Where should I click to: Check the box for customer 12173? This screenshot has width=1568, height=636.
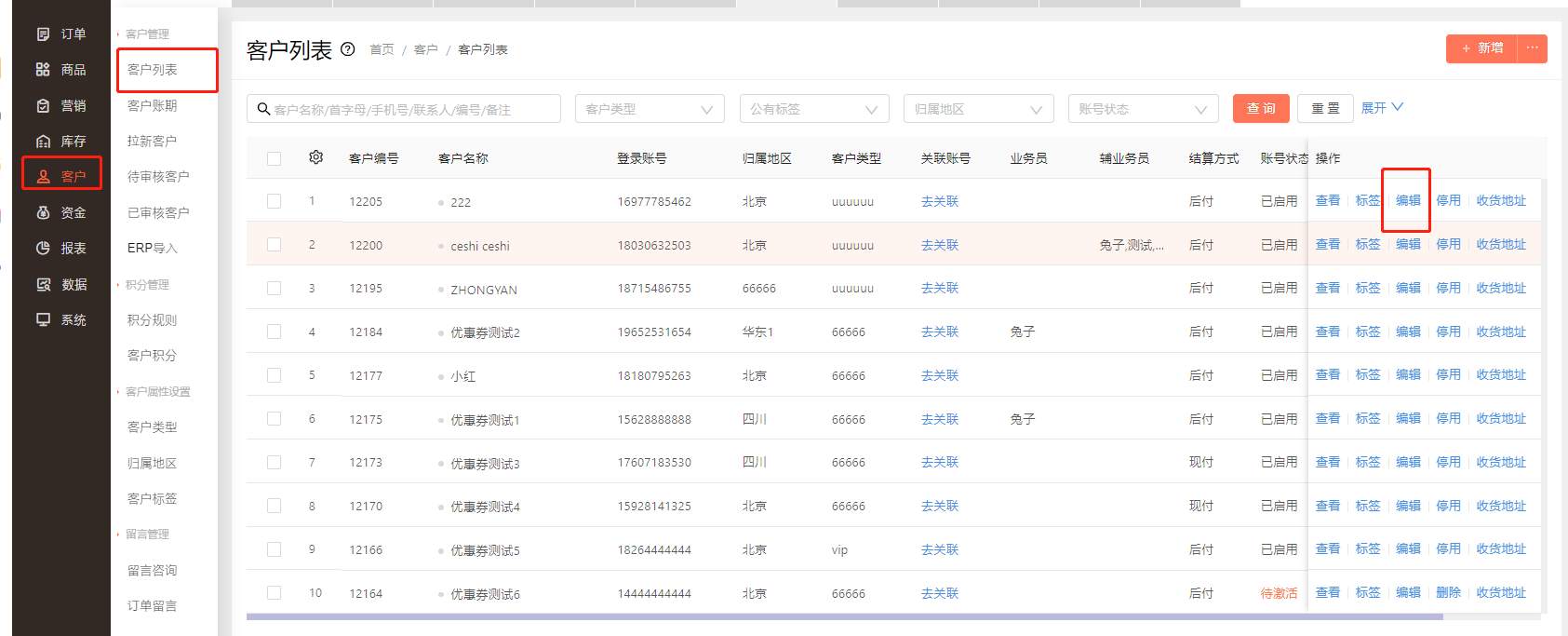274,462
